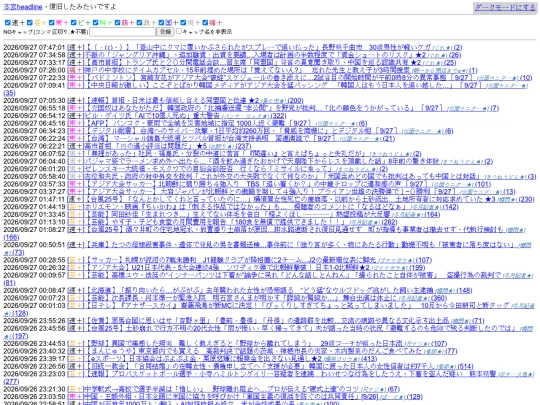Open the (514) reply count link
This screenshot has height=405, width=540.
click(x=465, y=366)
